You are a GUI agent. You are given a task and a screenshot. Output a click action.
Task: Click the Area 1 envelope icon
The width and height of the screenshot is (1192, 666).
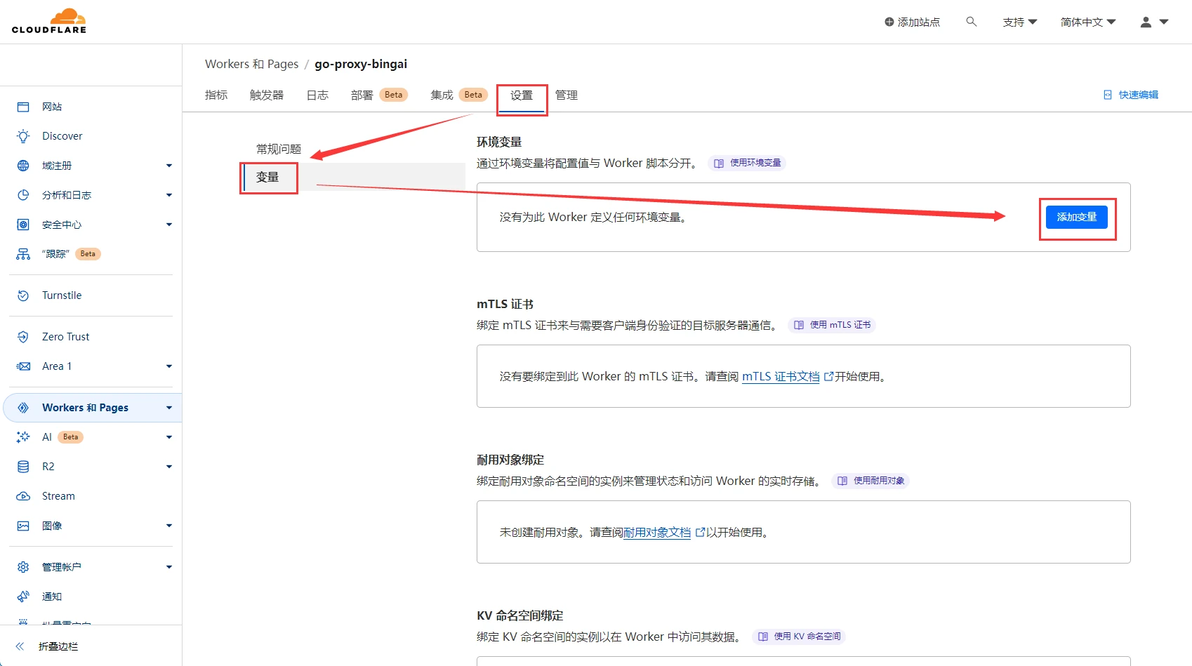[x=24, y=366]
